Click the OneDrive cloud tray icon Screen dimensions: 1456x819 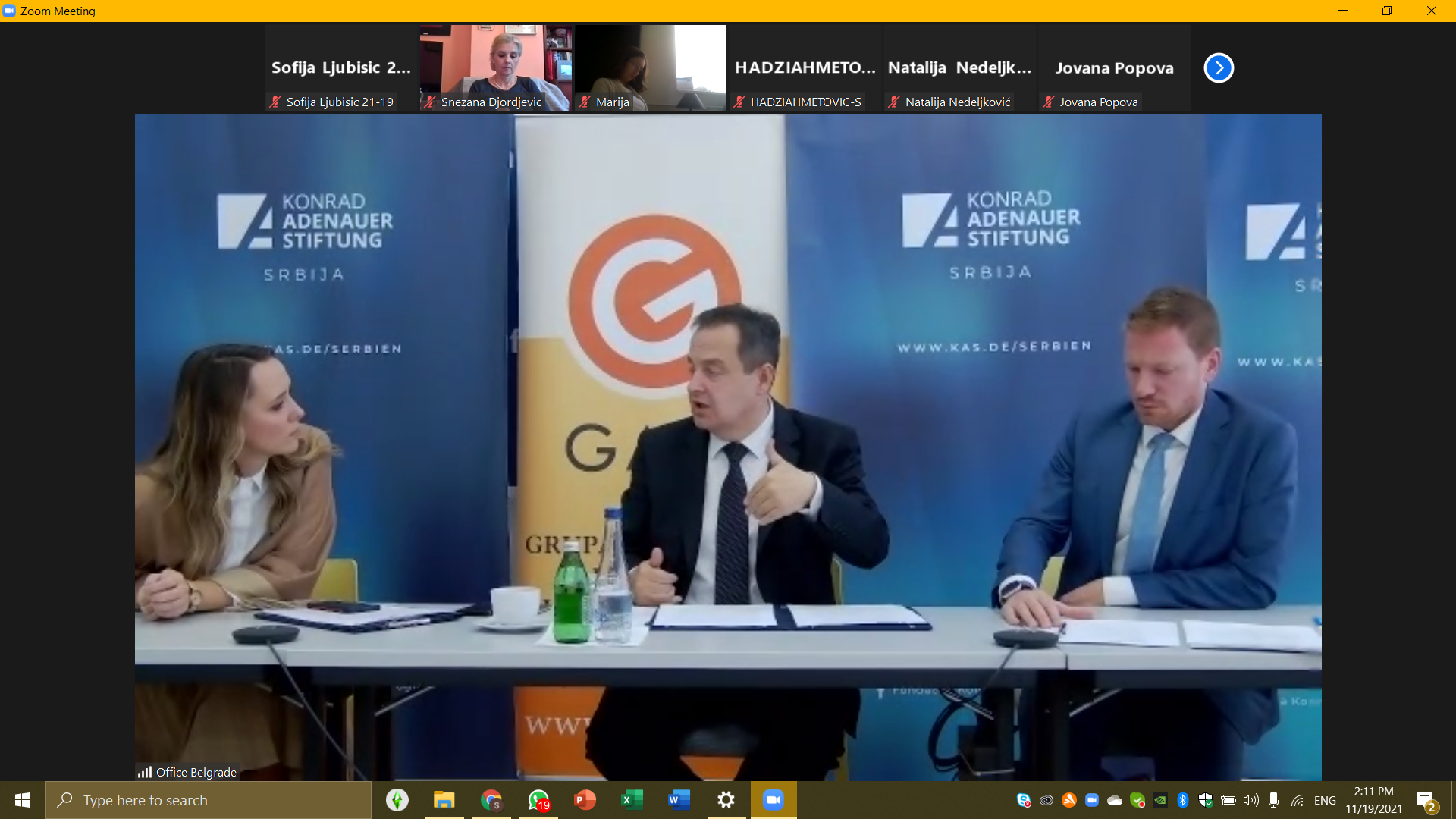coord(1115,800)
